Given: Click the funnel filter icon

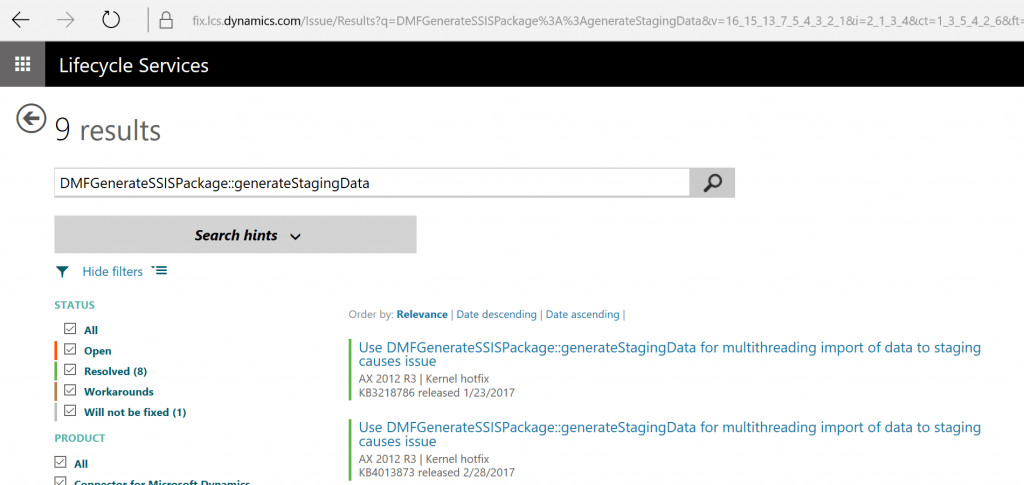Looking at the screenshot, I should (62, 272).
